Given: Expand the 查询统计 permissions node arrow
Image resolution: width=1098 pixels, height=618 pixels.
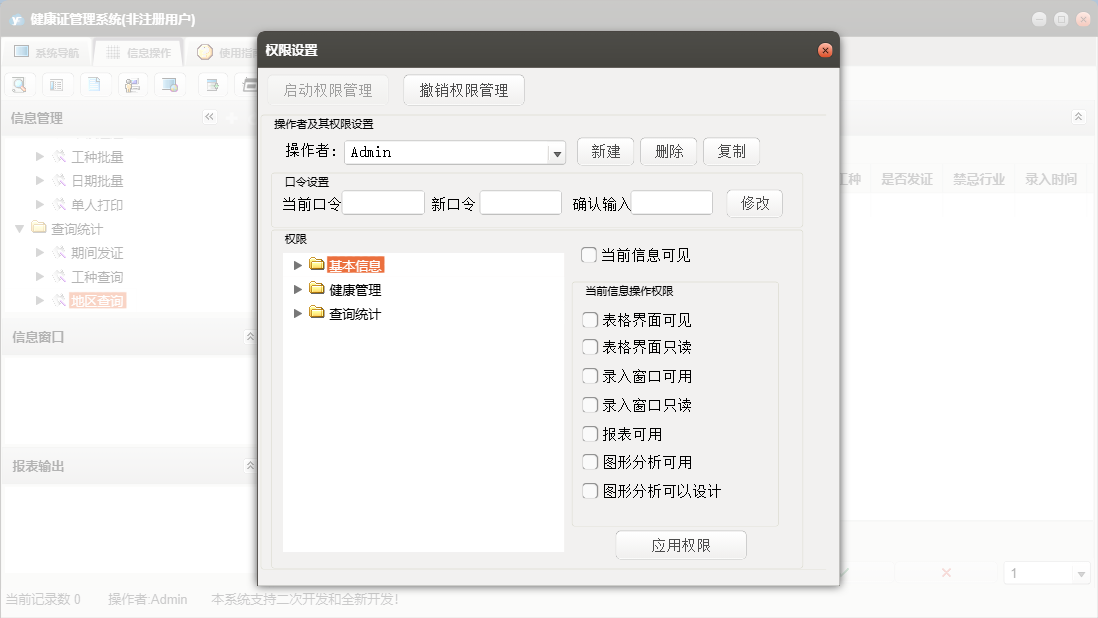Looking at the screenshot, I should pos(297,313).
